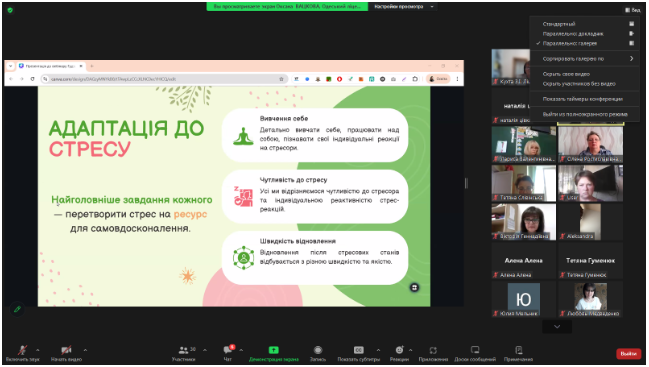649x367 pixels.
Task: Click the stress icon beside Чутливість до стресу
Action: 243,196
